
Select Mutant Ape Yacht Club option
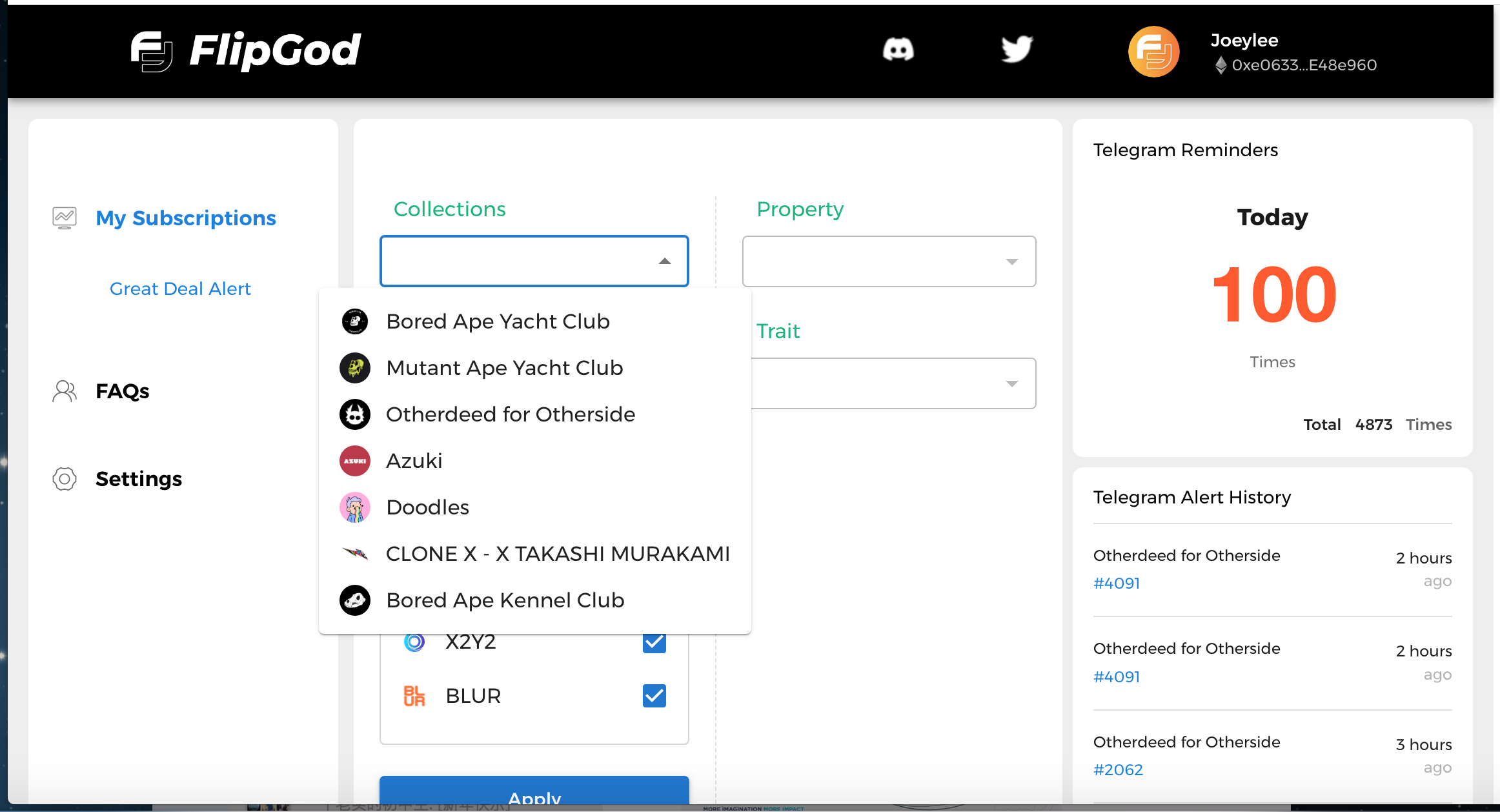(x=535, y=368)
